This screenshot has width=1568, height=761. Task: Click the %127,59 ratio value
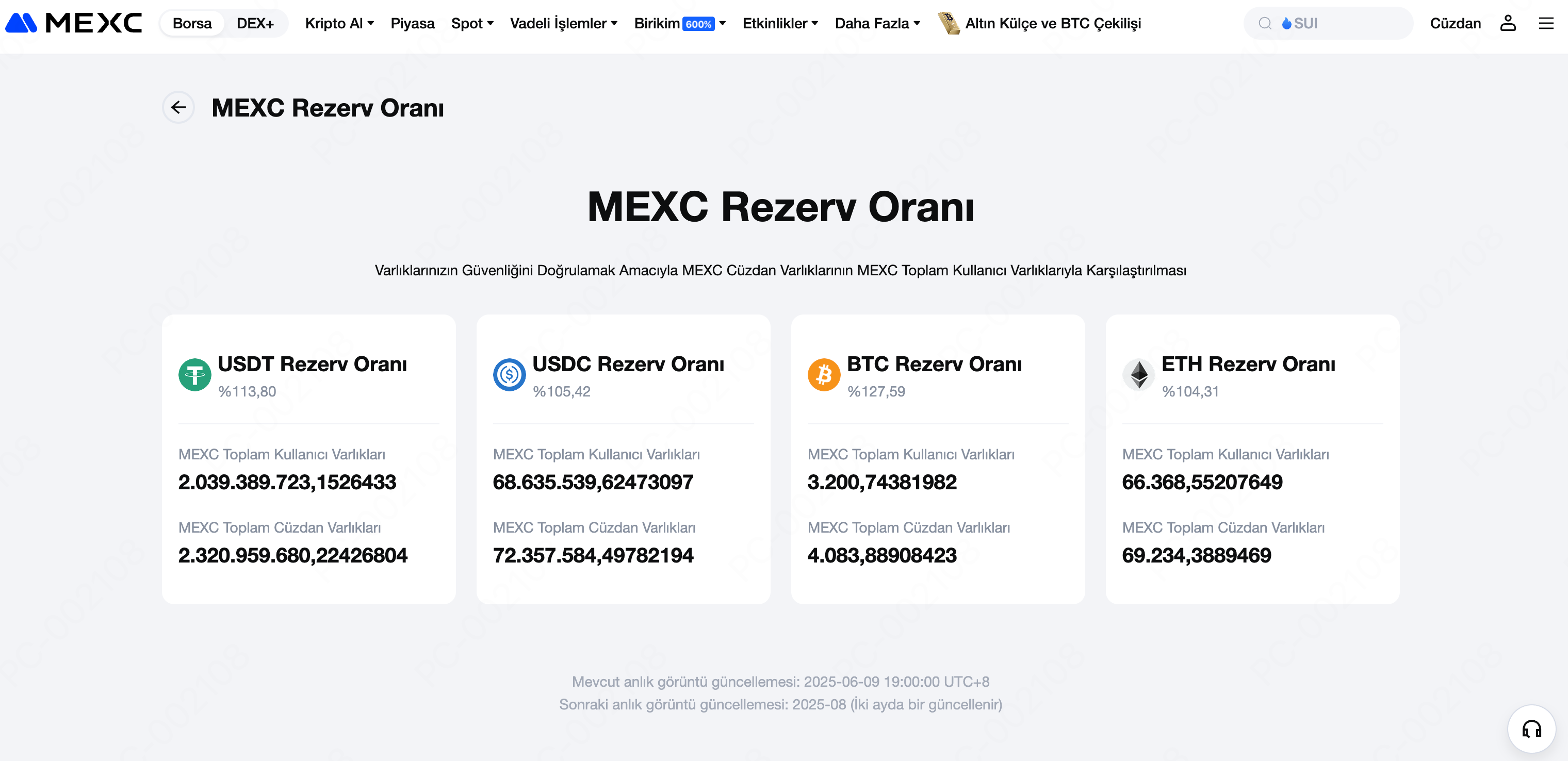coord(876,391)
